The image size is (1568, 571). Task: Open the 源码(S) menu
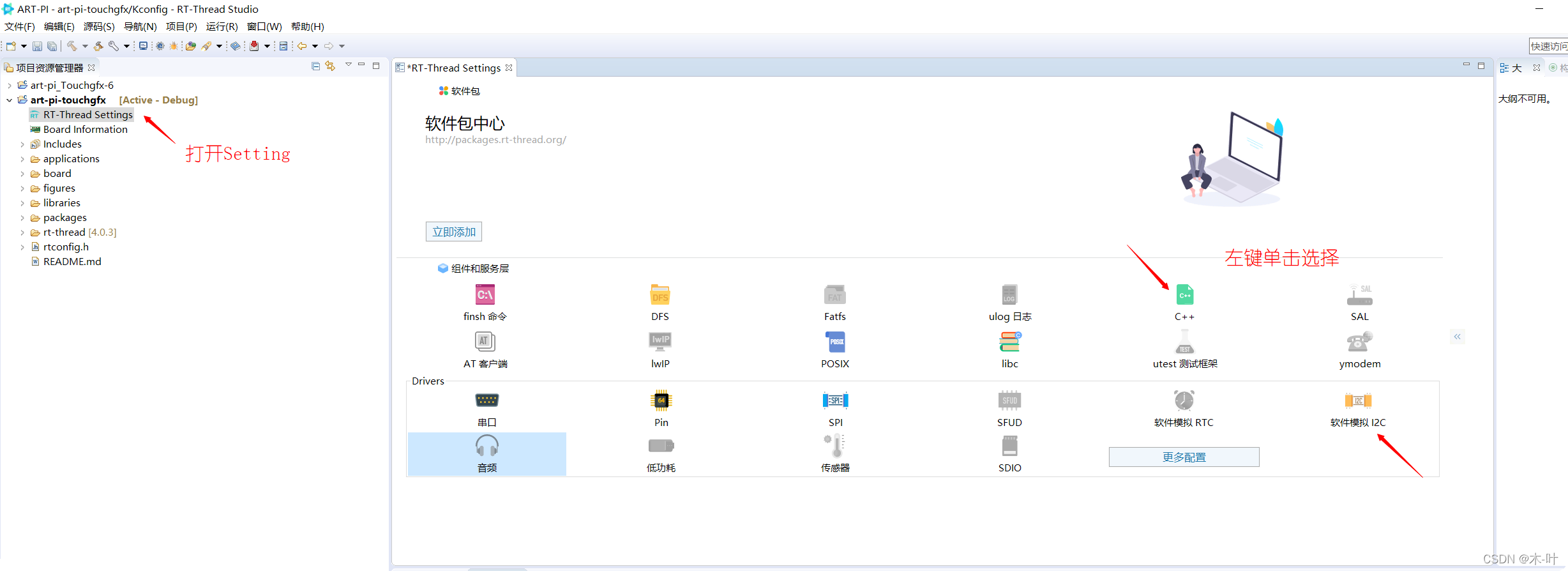(x=99, y=26)
